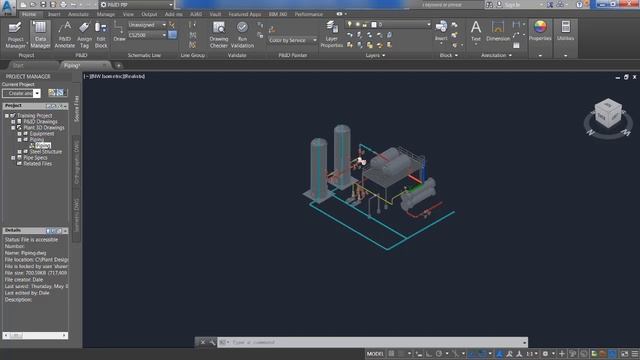Open the Vault ribbon tab

[x=215, y=14]
